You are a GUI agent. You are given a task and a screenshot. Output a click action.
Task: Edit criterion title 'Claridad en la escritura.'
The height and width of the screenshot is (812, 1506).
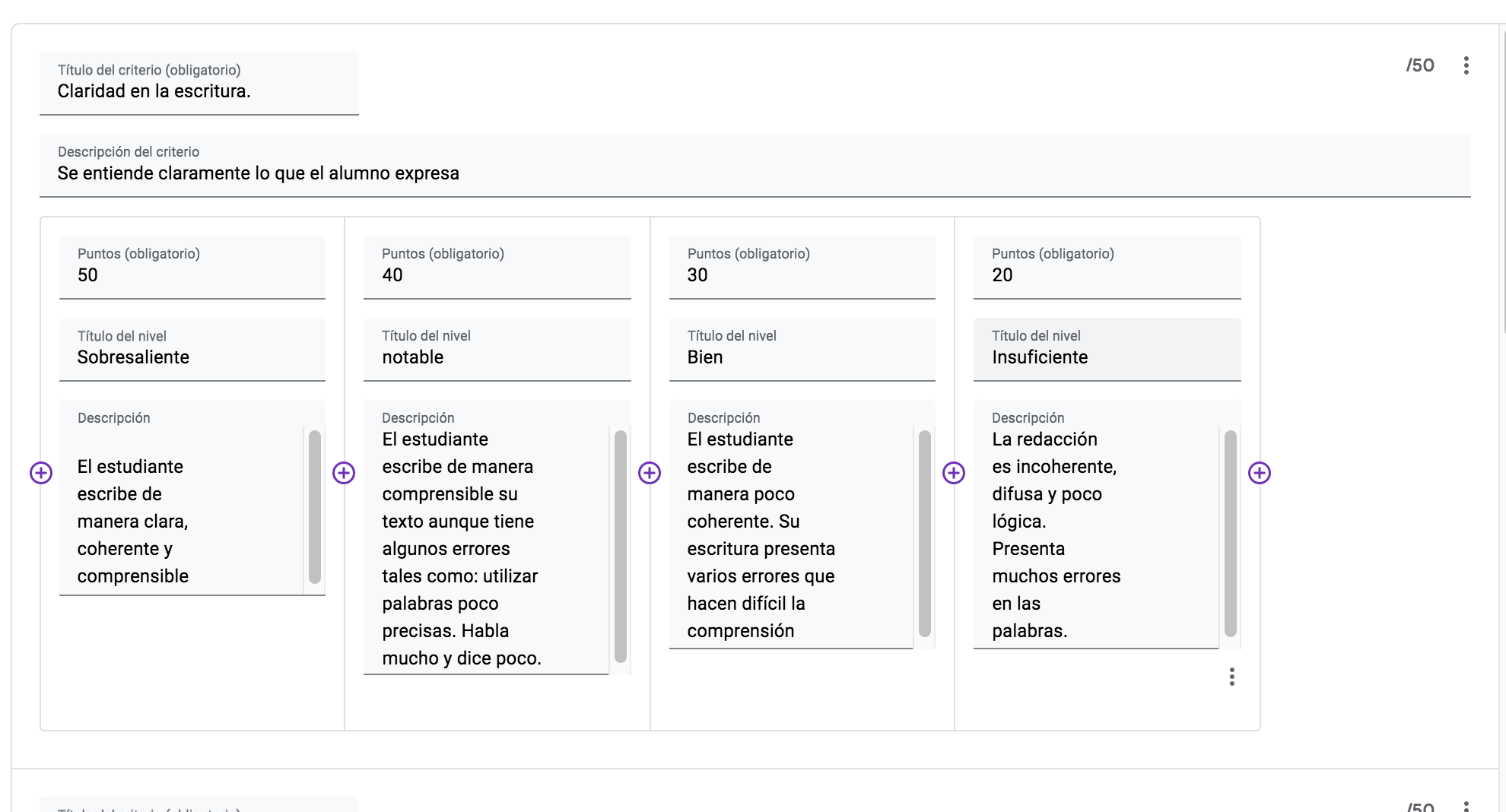199,91
